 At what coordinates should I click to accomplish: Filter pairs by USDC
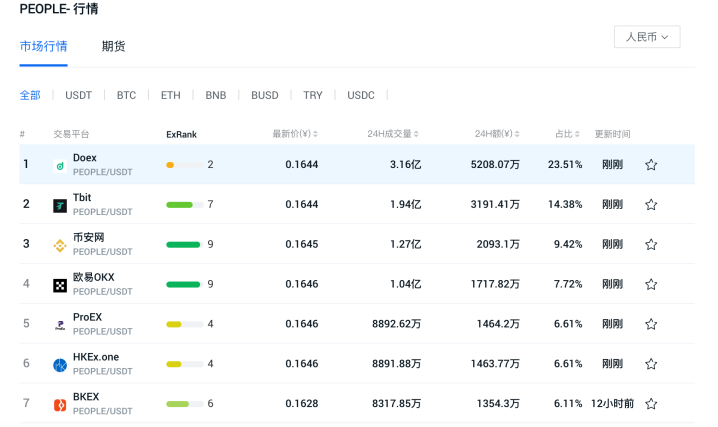pos(361,95)
